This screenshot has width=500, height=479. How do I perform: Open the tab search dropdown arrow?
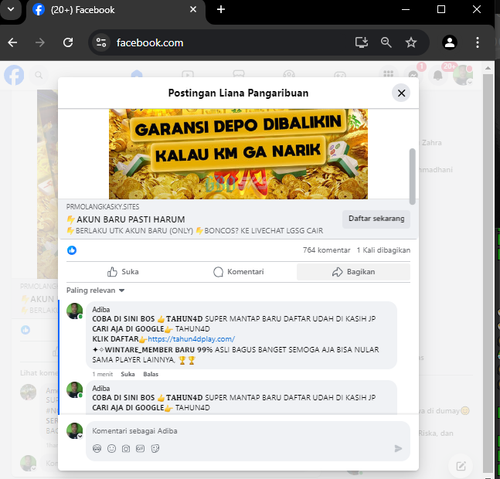click(x=11, y=9)
